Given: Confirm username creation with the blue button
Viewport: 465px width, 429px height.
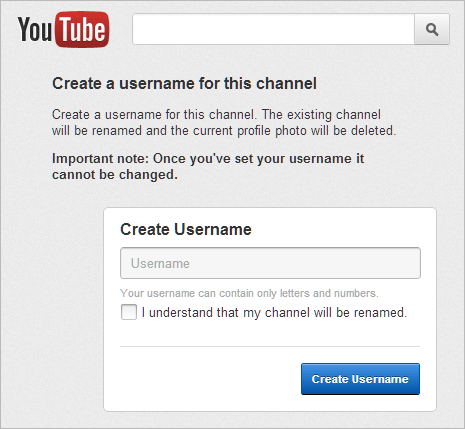Looking at the screenshot, I should click(x=360, y=379).
